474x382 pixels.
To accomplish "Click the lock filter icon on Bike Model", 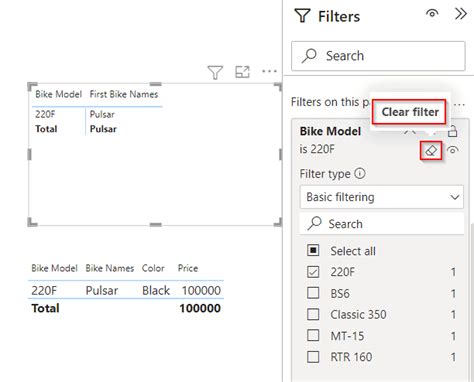I will (x=452, y=131).
